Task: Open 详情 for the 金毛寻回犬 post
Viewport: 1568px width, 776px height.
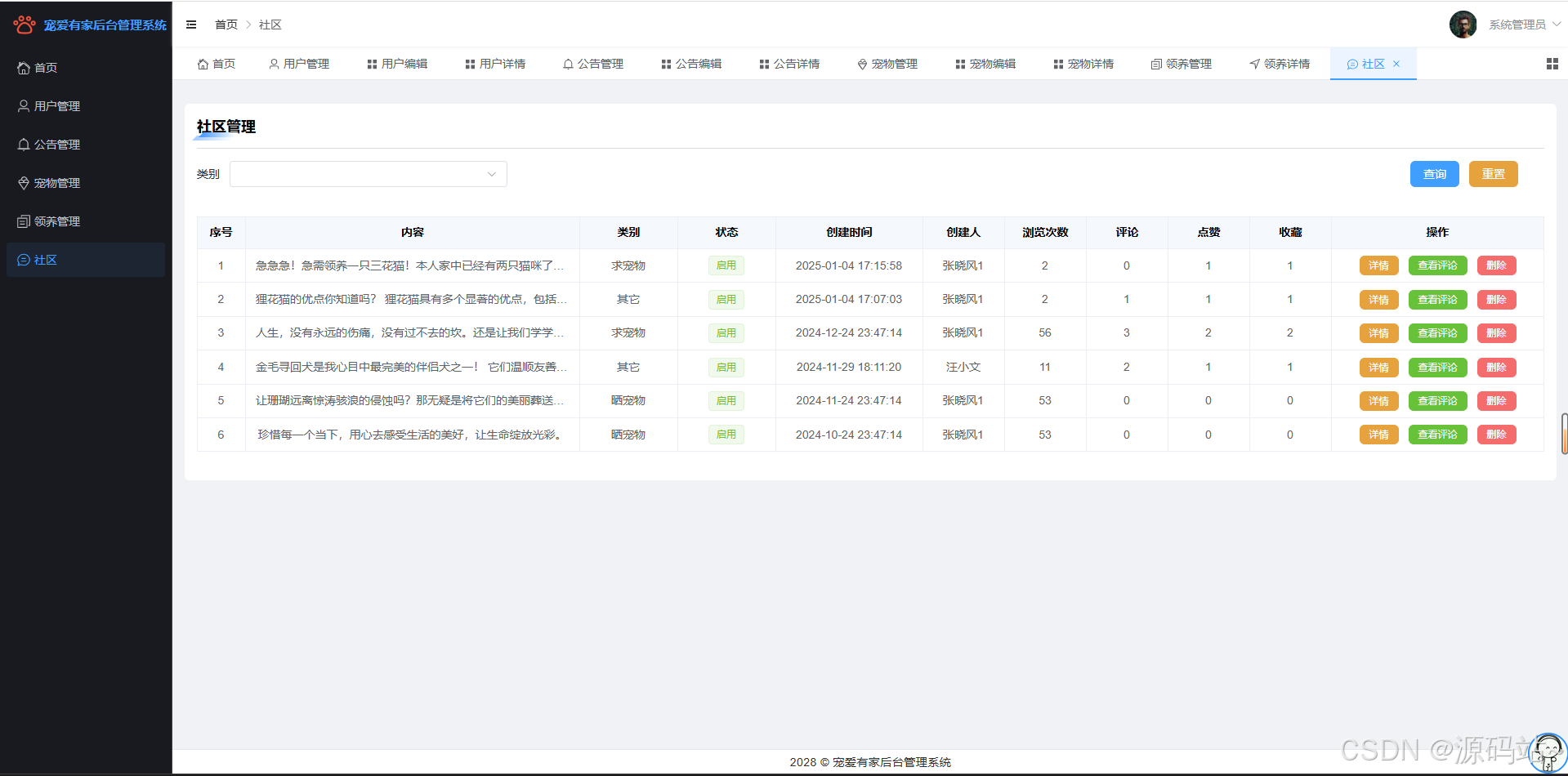Action: [x=1378, y=368]
